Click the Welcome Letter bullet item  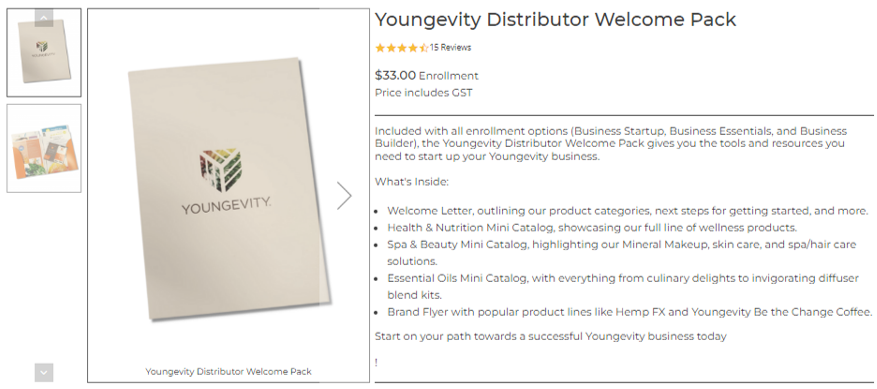coord(628,211)
